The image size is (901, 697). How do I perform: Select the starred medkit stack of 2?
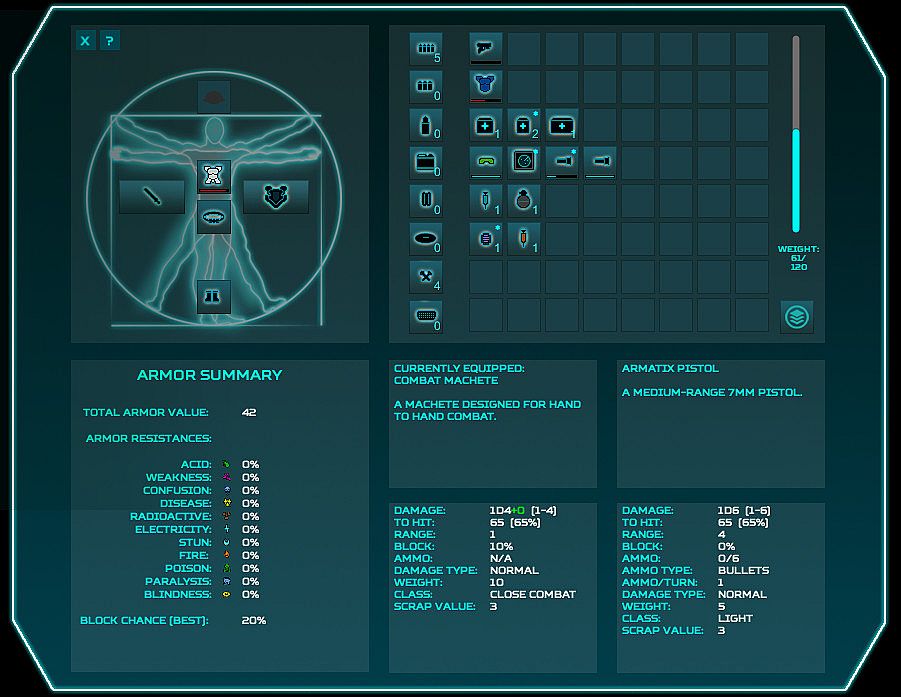pos(523,125)
